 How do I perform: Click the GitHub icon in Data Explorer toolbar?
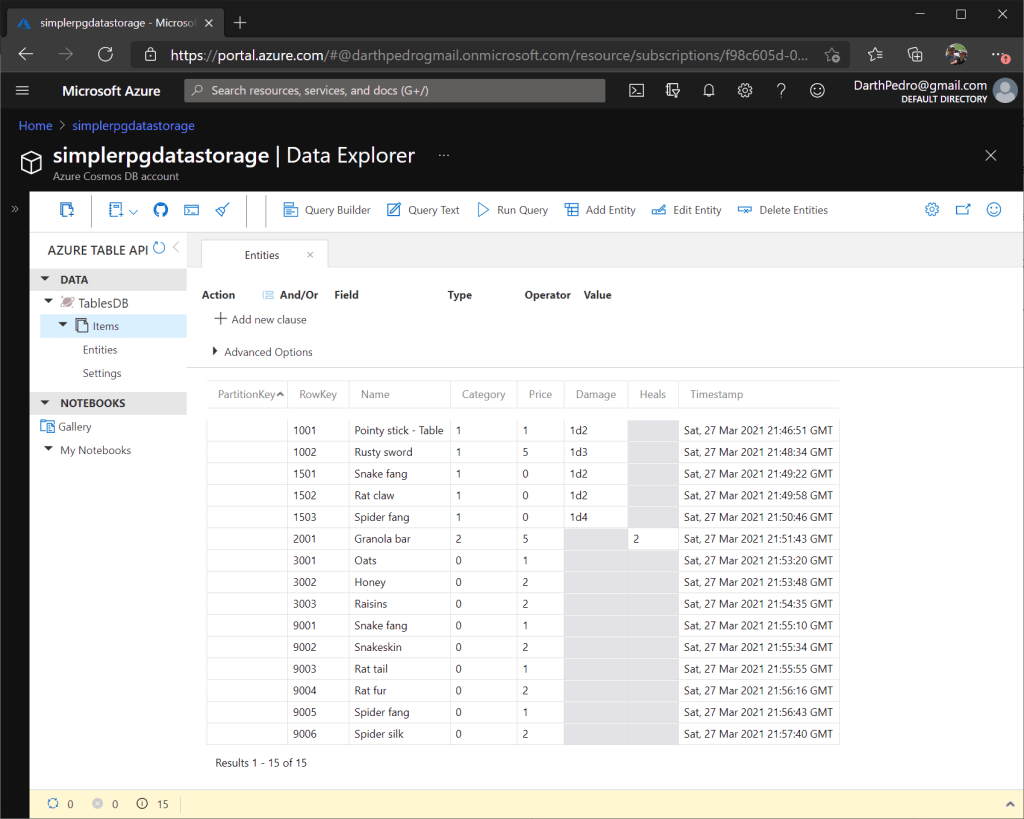coord(161,210)
